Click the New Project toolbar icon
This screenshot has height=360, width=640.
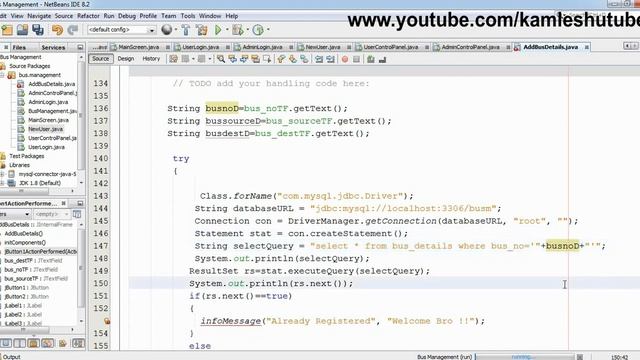7,30
